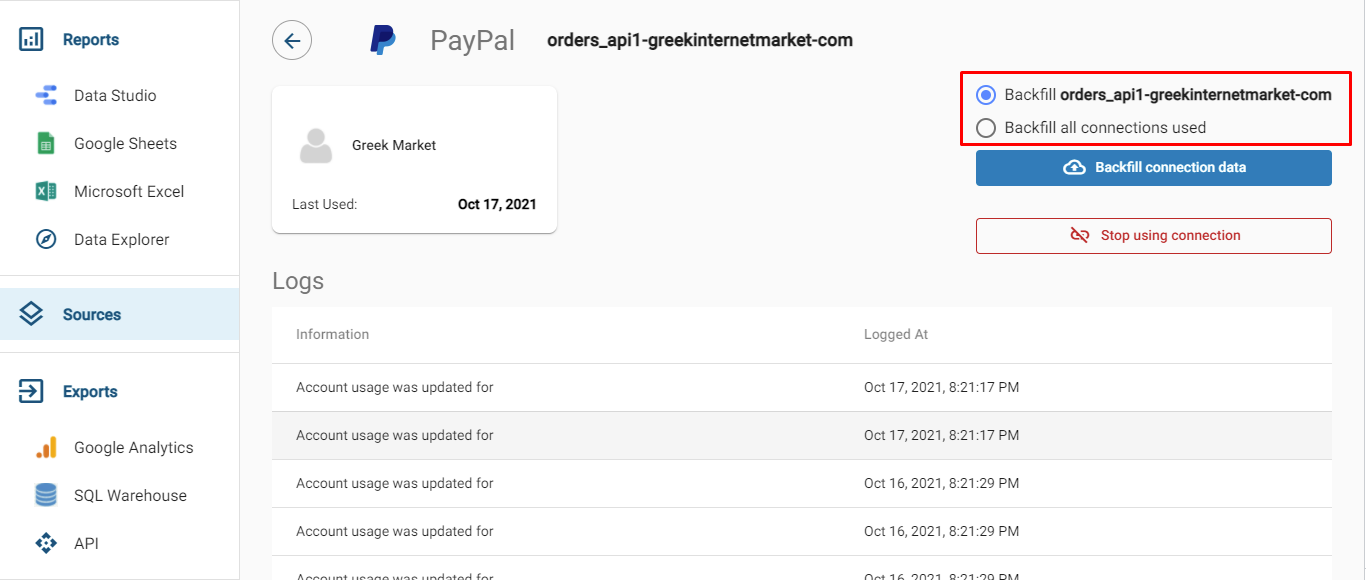Click the Google Analytics icon
This screenshot has width=1366, height=580.
(x=46, y=448)
